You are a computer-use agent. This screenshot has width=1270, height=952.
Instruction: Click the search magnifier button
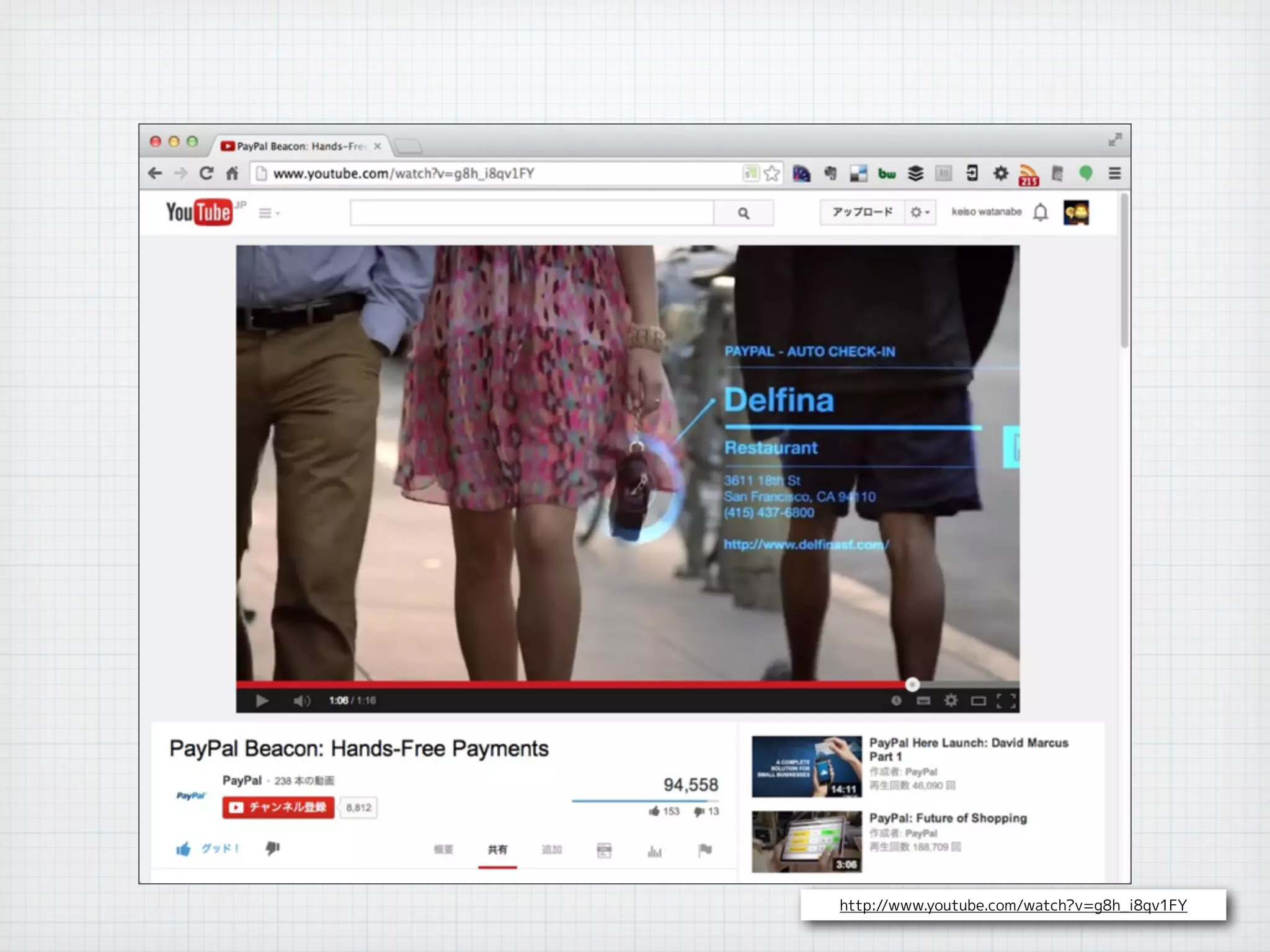[744, 213]
